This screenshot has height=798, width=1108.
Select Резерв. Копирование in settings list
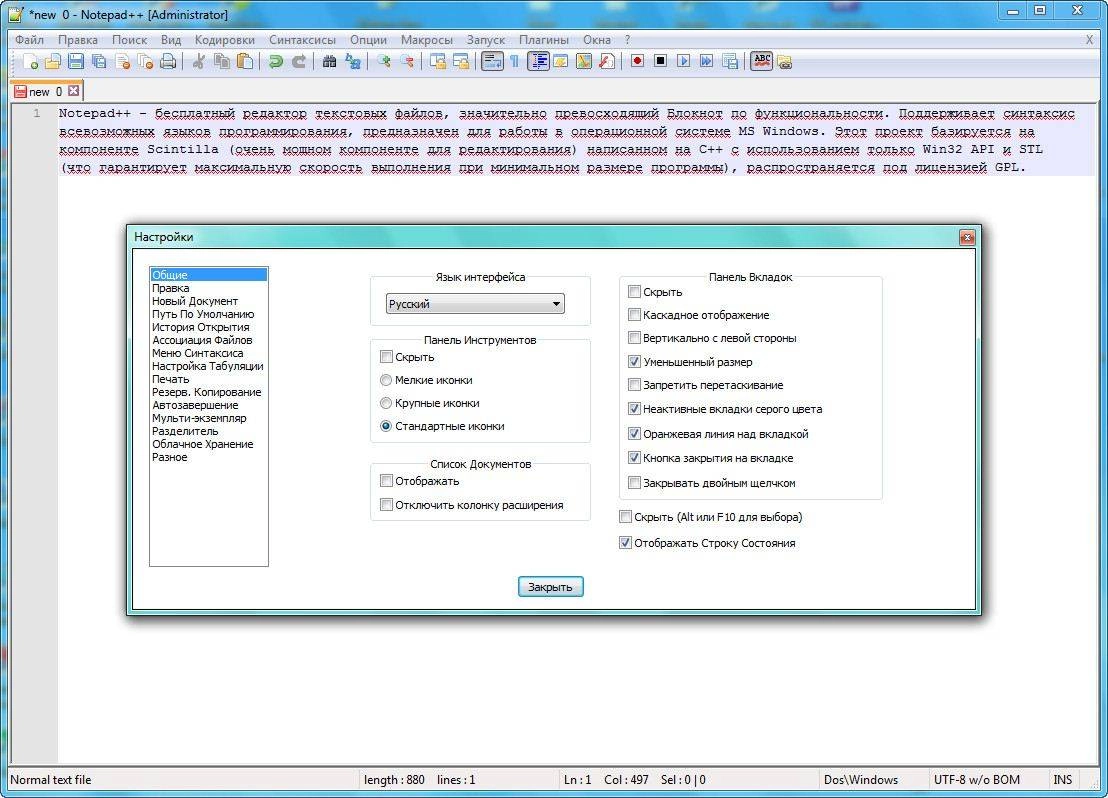pyautogui.click(x=206, y=392)
